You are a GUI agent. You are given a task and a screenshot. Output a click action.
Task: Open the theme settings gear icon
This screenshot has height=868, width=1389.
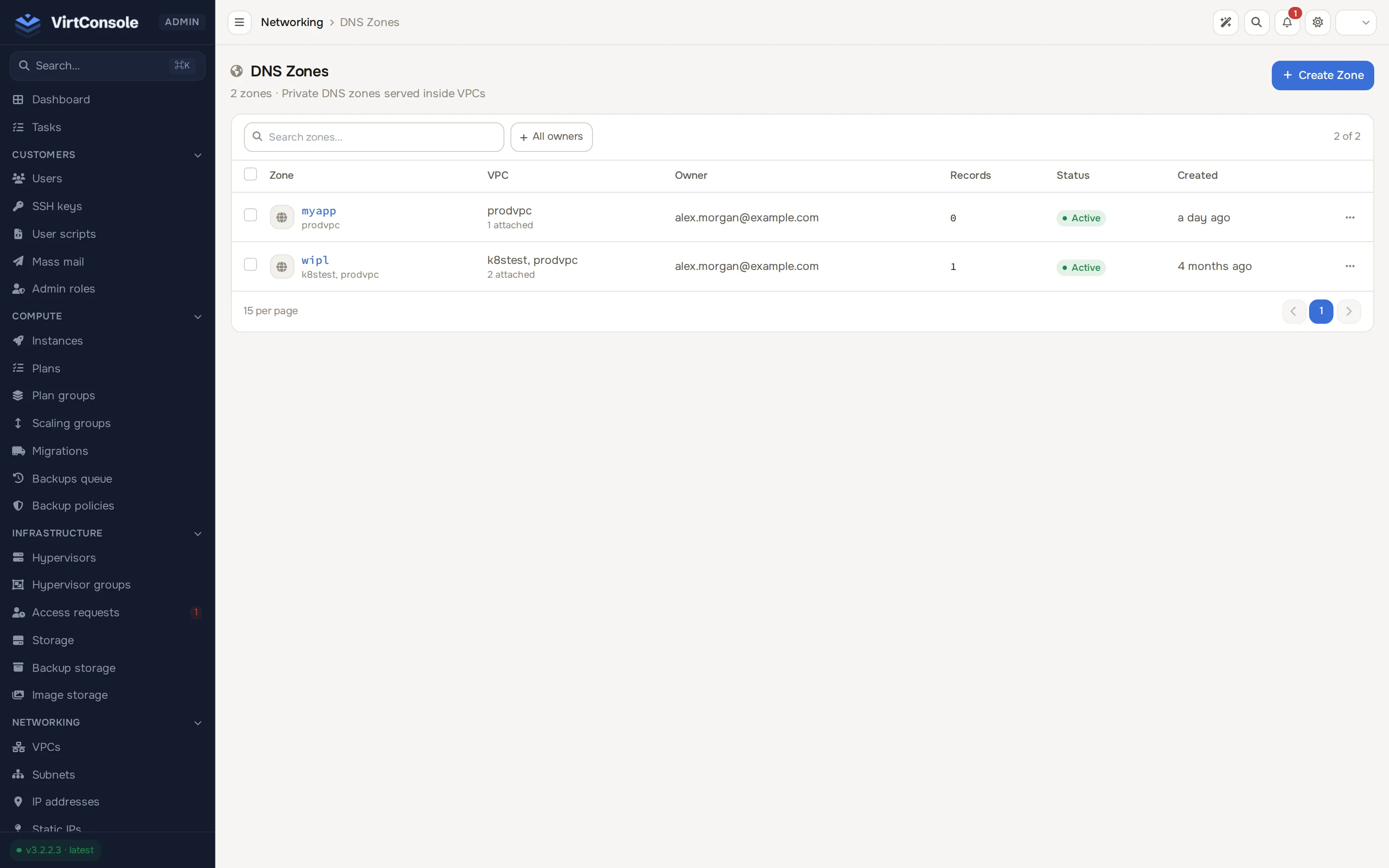(x=1318, y=23)
